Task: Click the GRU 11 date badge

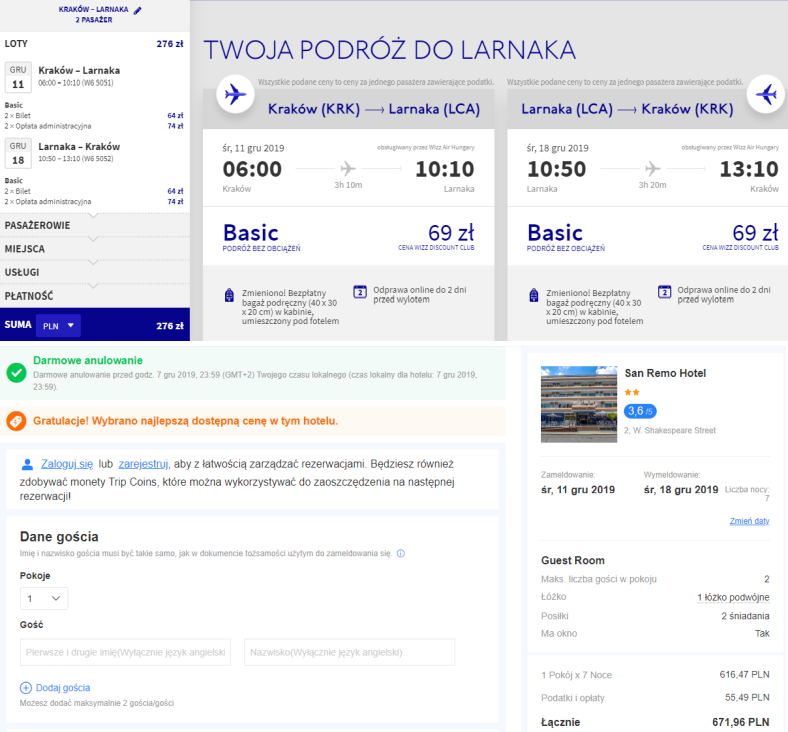Action: [18, 77]
